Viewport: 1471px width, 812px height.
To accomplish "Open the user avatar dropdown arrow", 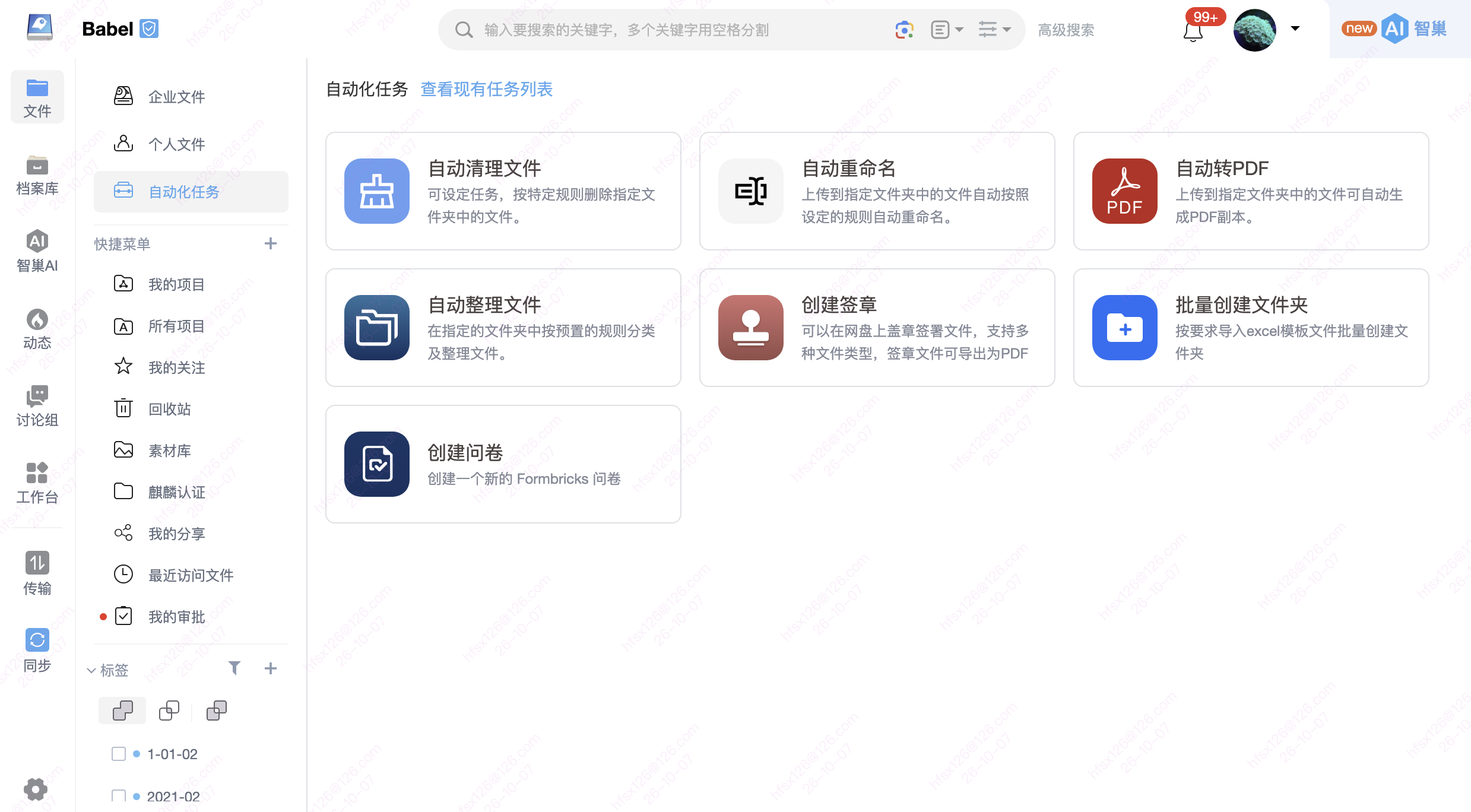I will (x=1295, y=28).
